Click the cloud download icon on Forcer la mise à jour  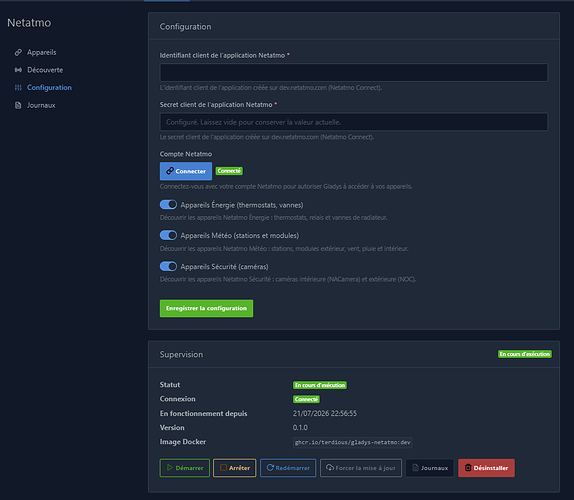(330, 467)
